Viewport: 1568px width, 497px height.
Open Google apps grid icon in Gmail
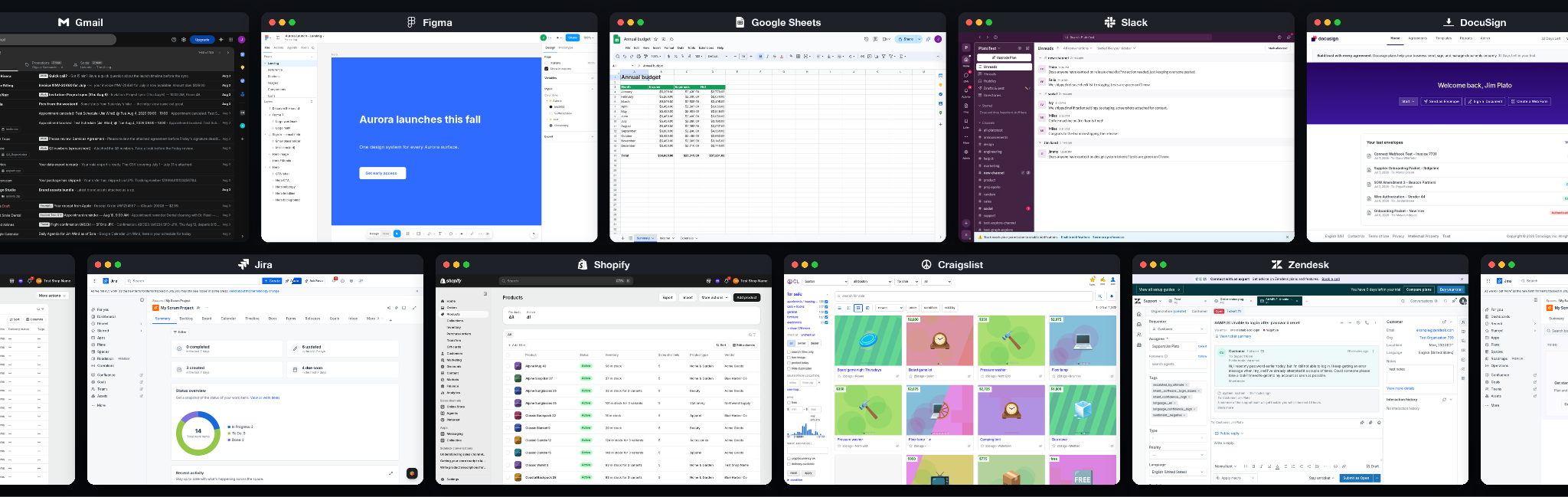click(230, 40)
